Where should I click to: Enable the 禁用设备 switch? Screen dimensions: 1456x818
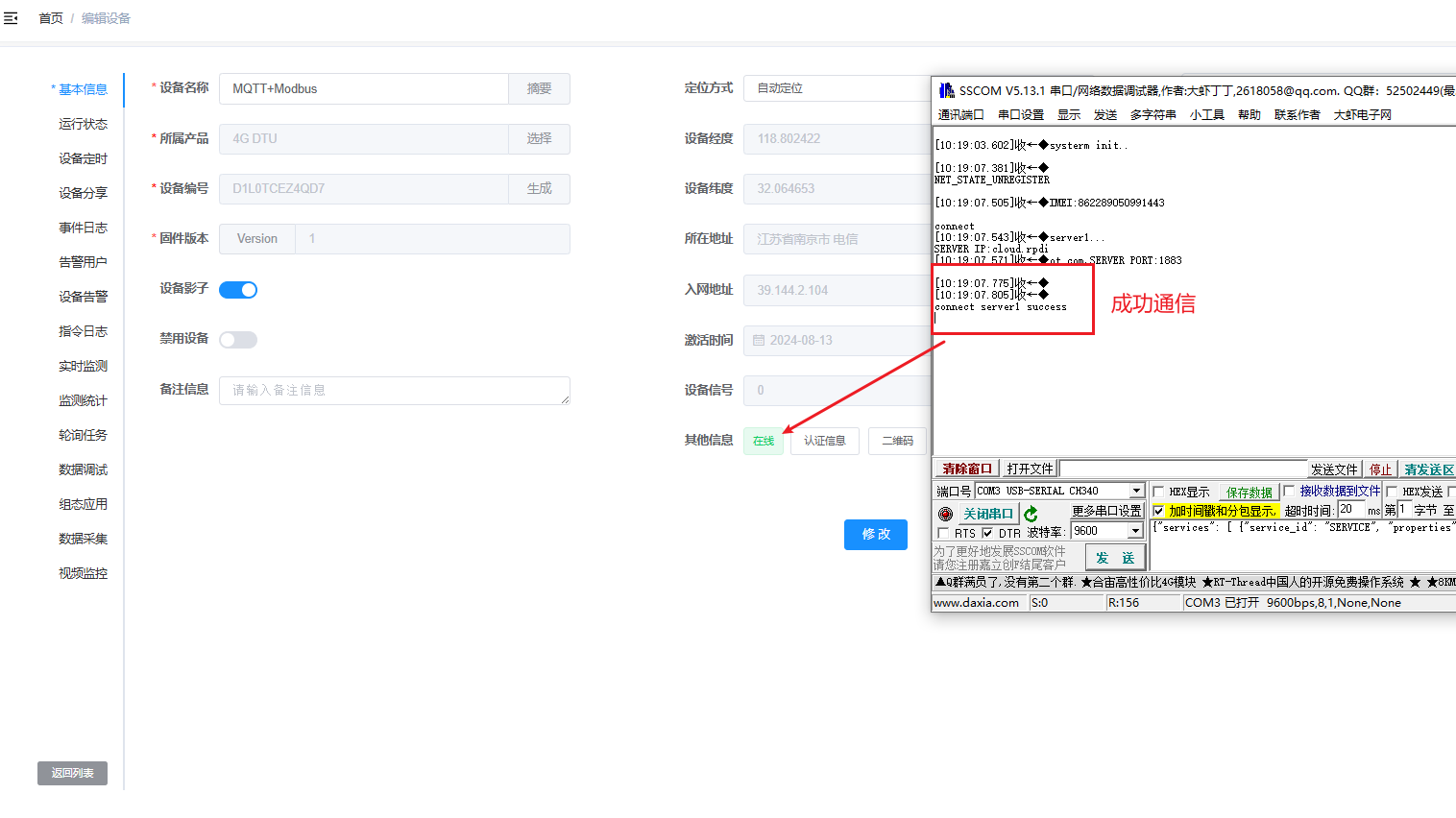238,340
